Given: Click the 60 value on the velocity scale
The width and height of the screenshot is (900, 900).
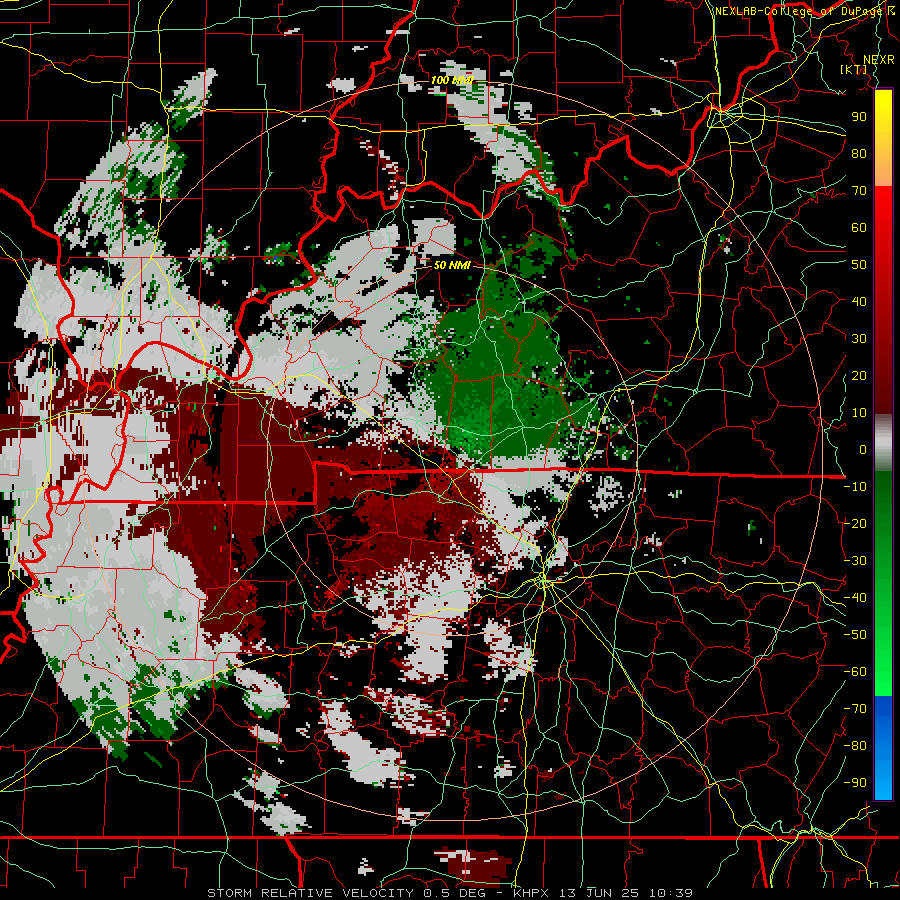Looking at the screenshot, I should point(859,227).
